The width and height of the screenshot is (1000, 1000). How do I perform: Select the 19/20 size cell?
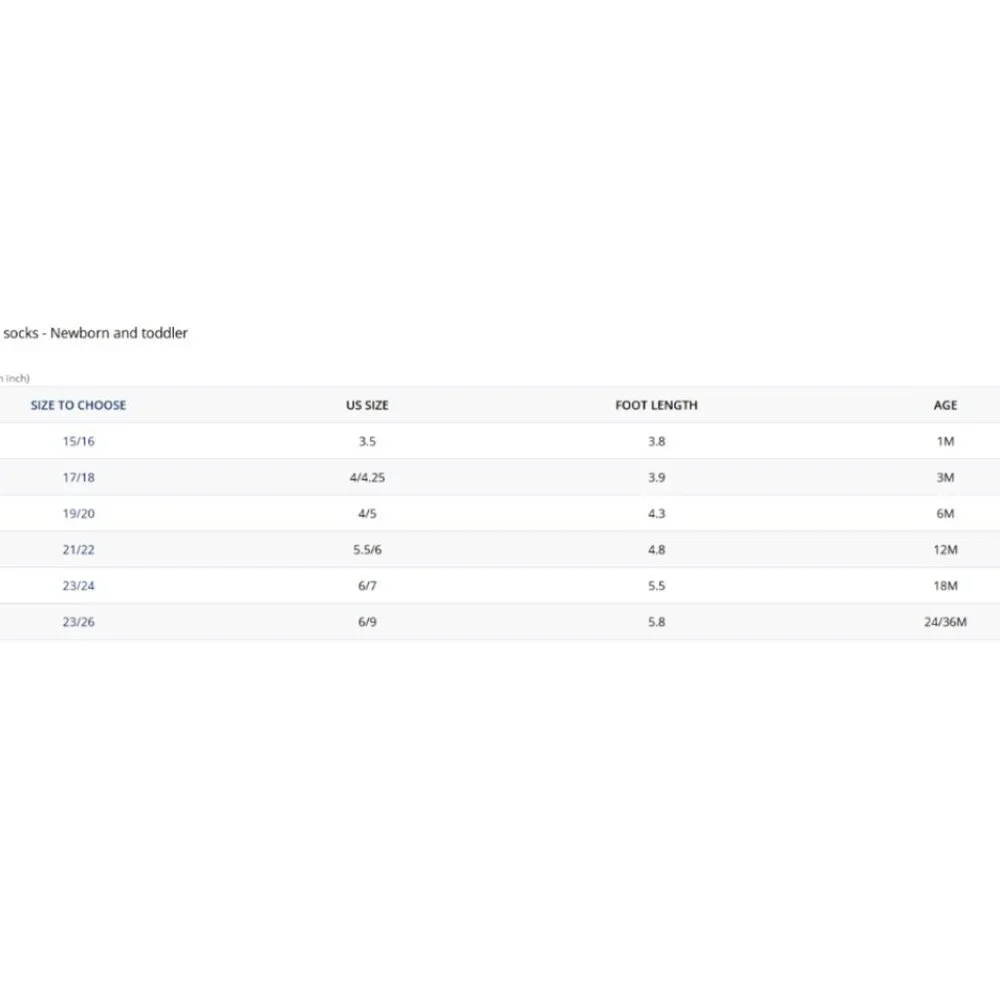(x=78, y=513)
